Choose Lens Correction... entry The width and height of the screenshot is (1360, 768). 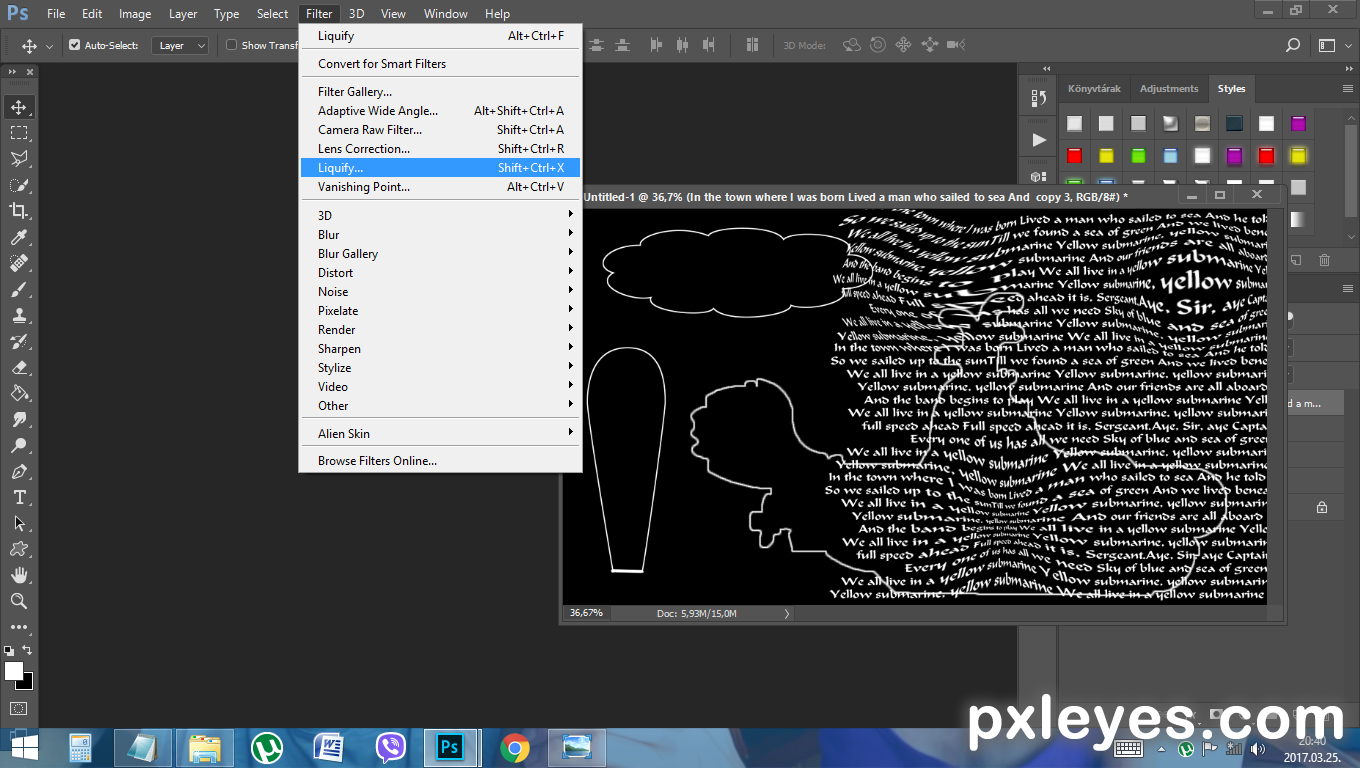(440, 148)
